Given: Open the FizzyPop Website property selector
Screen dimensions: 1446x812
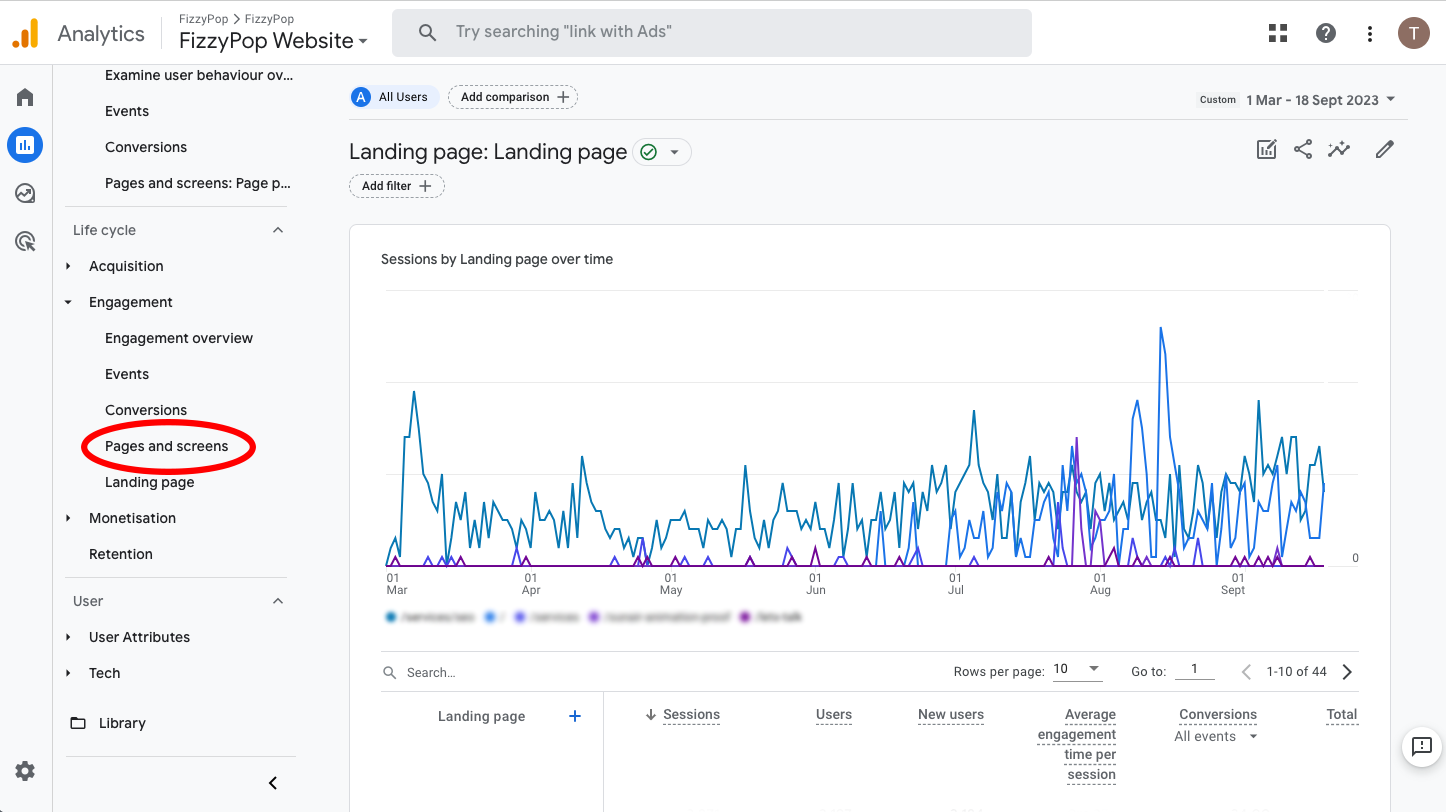Looking at the screenshot, I should tap(274, 41).
